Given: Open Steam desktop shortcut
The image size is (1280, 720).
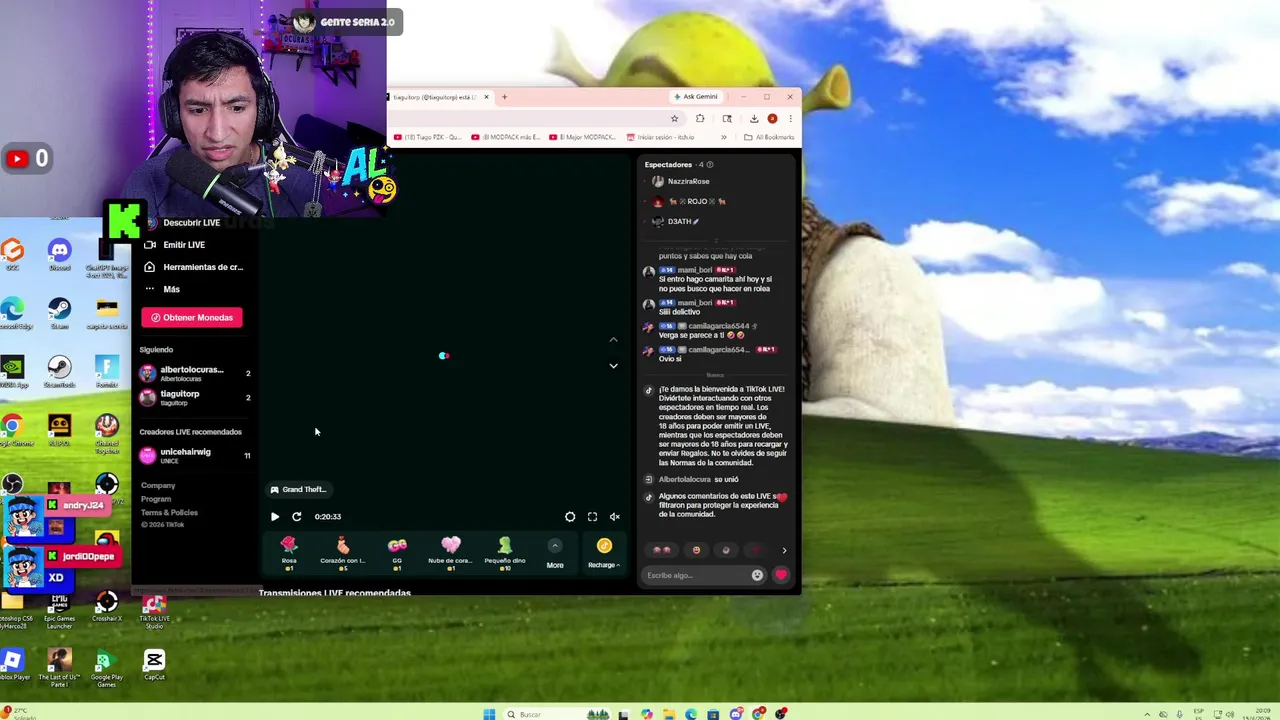Looking at the screenshot, I should tap(59, 314).
